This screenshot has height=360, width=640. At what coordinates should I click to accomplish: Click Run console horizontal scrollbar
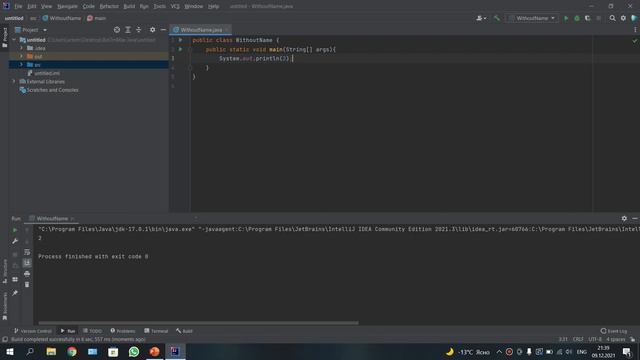point(198,323)
